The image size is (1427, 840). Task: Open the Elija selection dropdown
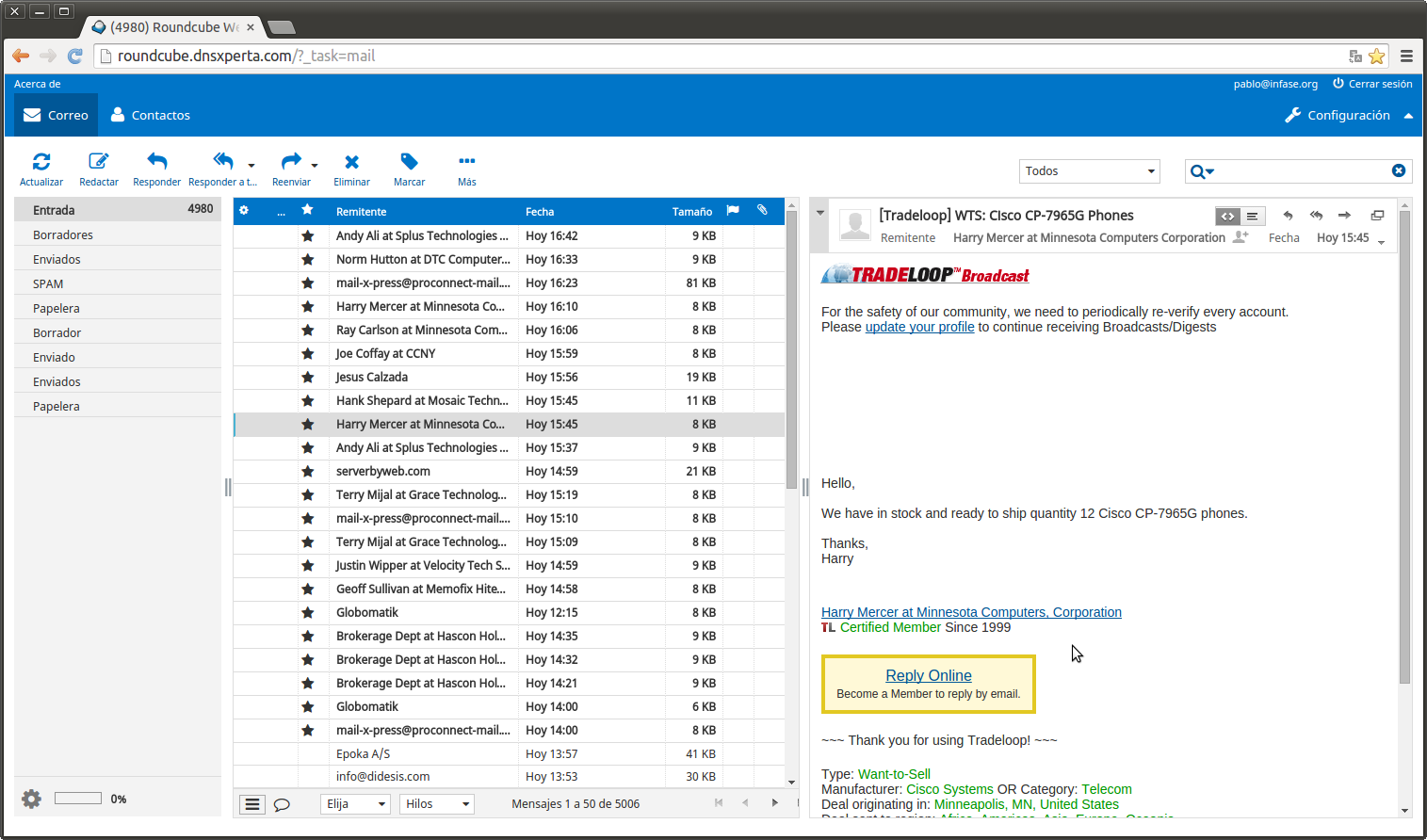pos(356,804)
